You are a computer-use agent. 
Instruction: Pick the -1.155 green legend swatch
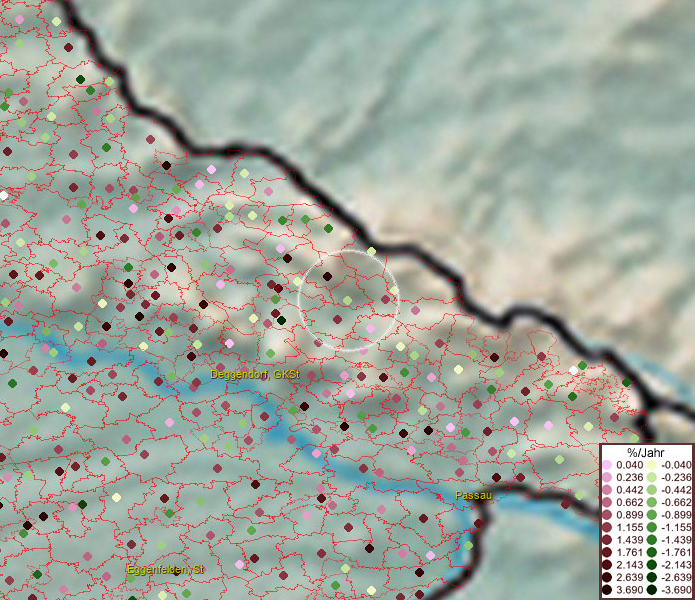click(x=652, y=527)
